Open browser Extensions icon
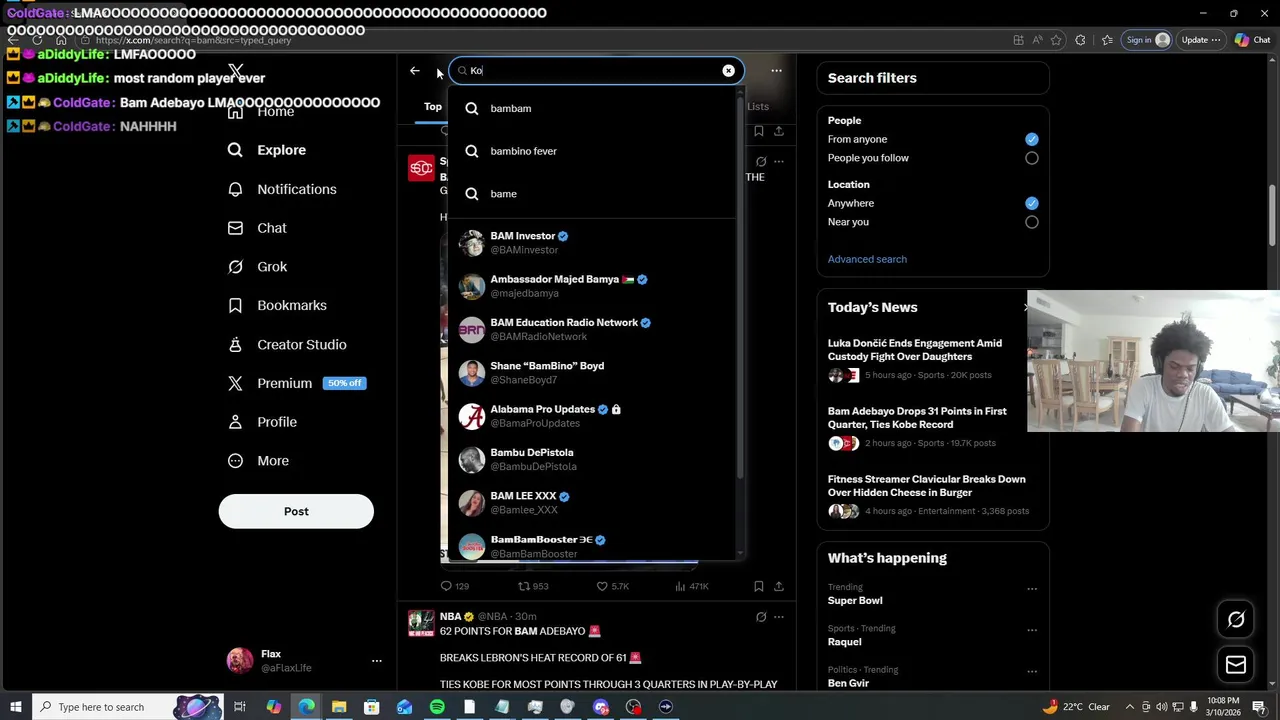The height and width of the screenshot is (720, 1280). click(1080, 40)
